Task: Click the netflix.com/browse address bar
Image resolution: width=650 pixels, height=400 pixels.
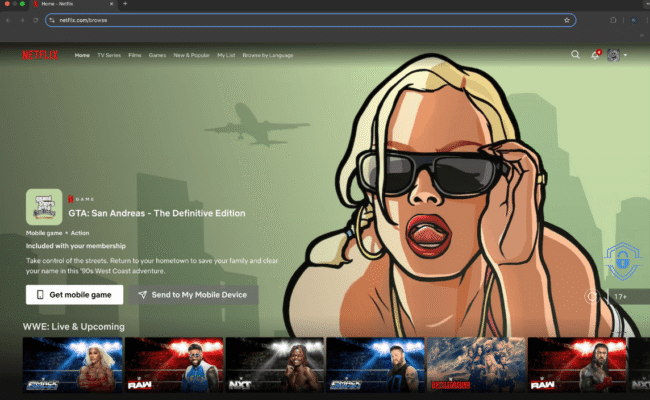Action: 310,20
